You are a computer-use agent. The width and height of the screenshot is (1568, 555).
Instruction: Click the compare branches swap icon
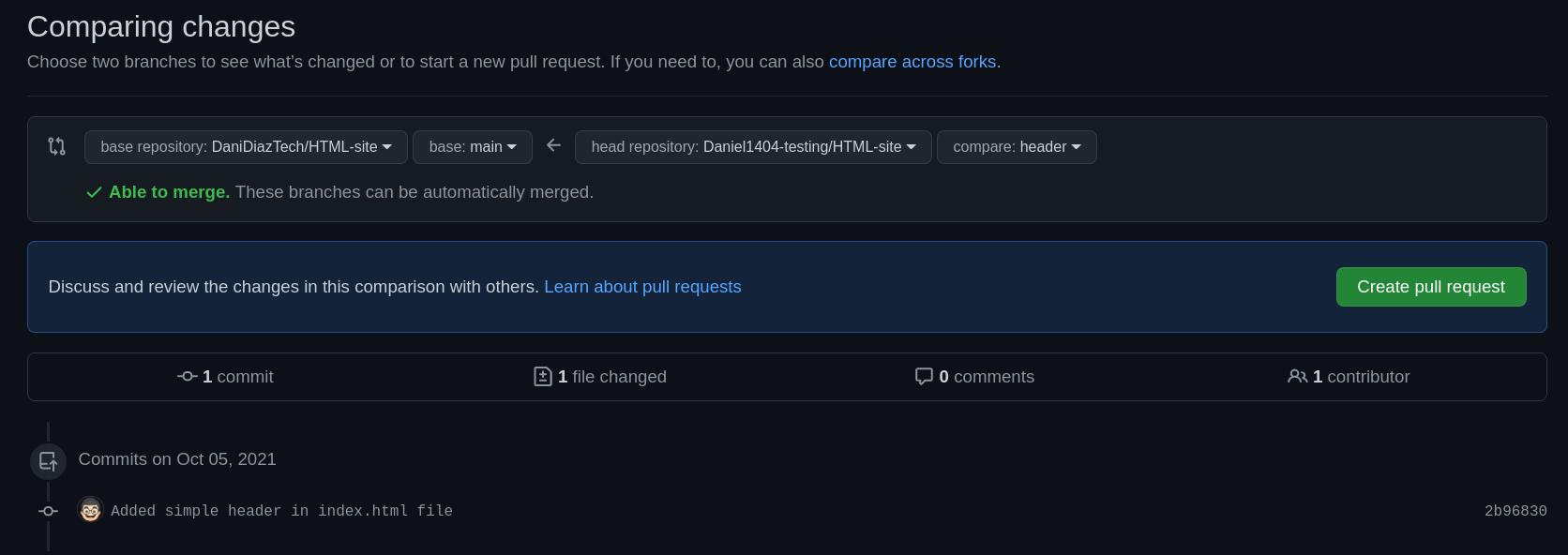coord(56,146)
